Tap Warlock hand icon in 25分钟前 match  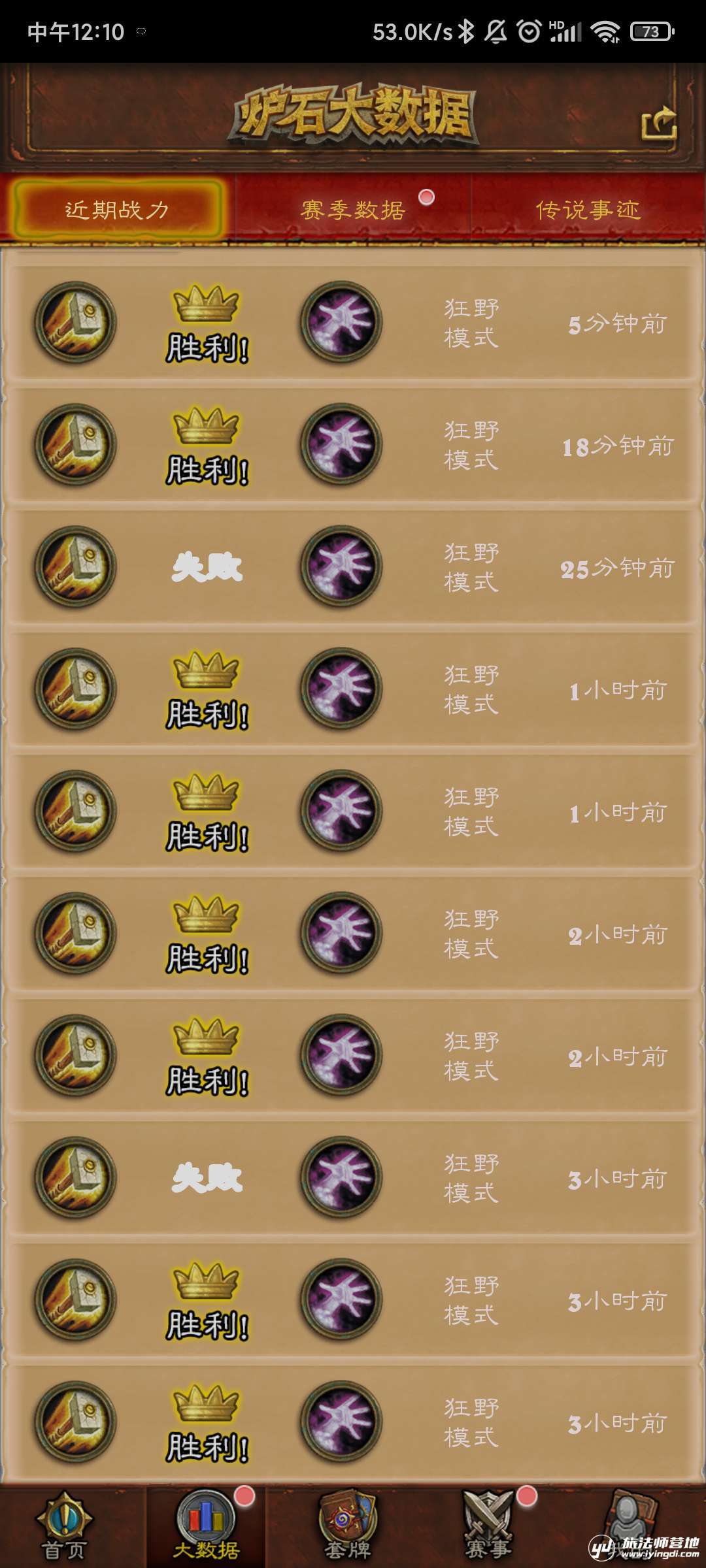pyautogui.click(x=341, y=566)
